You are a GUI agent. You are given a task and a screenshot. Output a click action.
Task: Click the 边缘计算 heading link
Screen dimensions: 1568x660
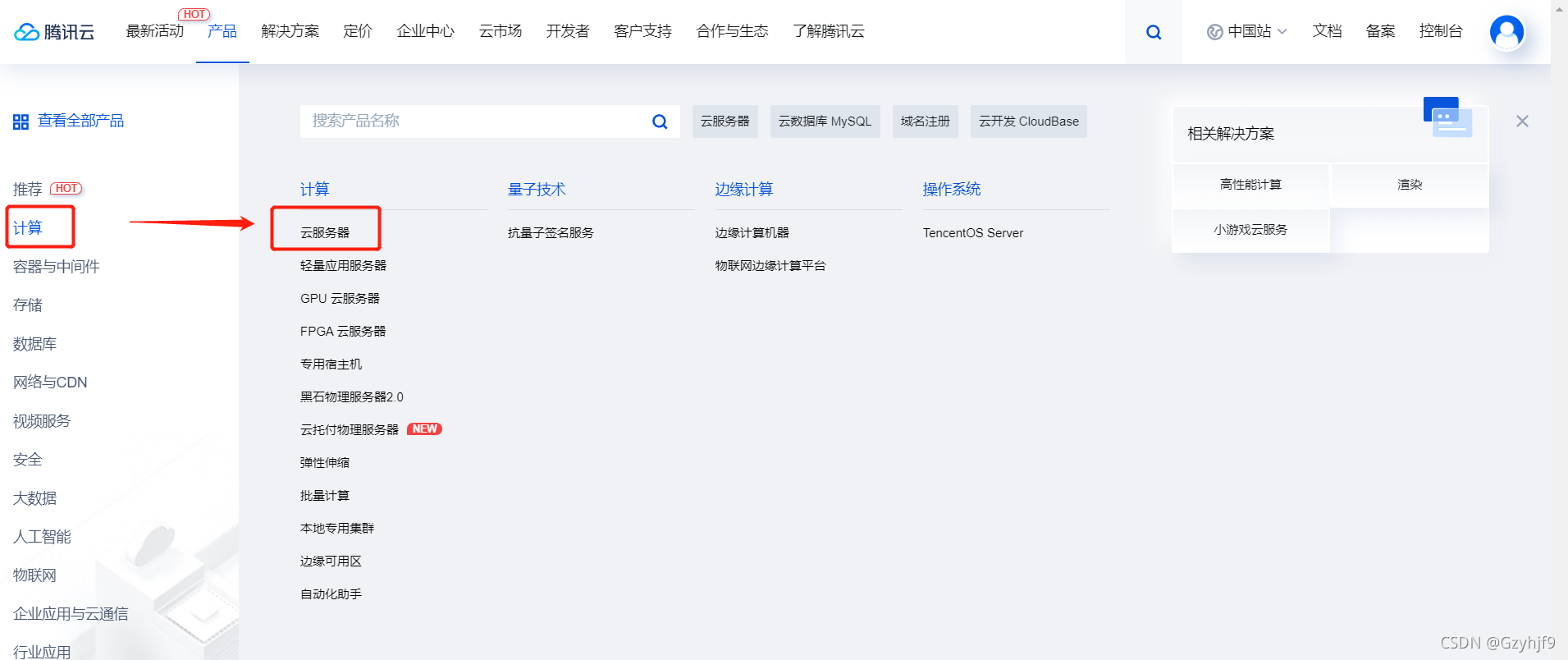tap(744, 190)
